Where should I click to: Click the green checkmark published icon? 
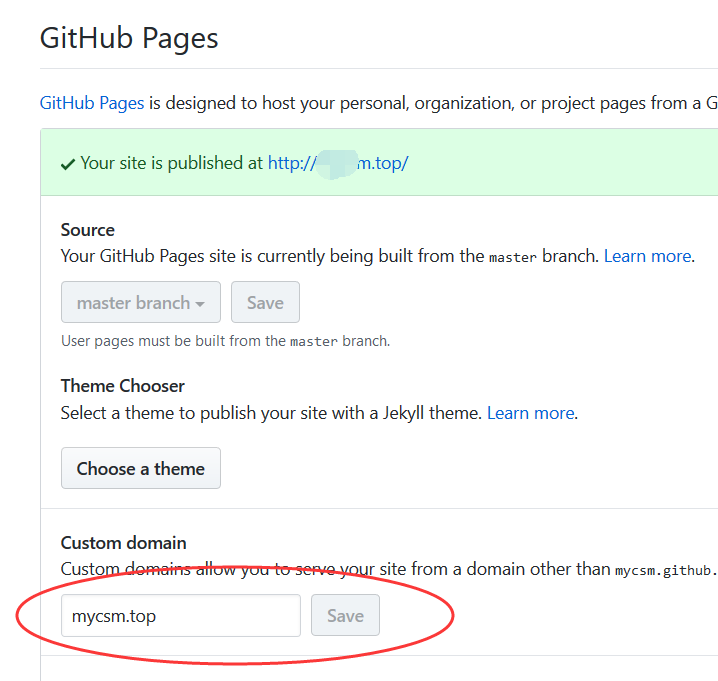tap(68, 163)
